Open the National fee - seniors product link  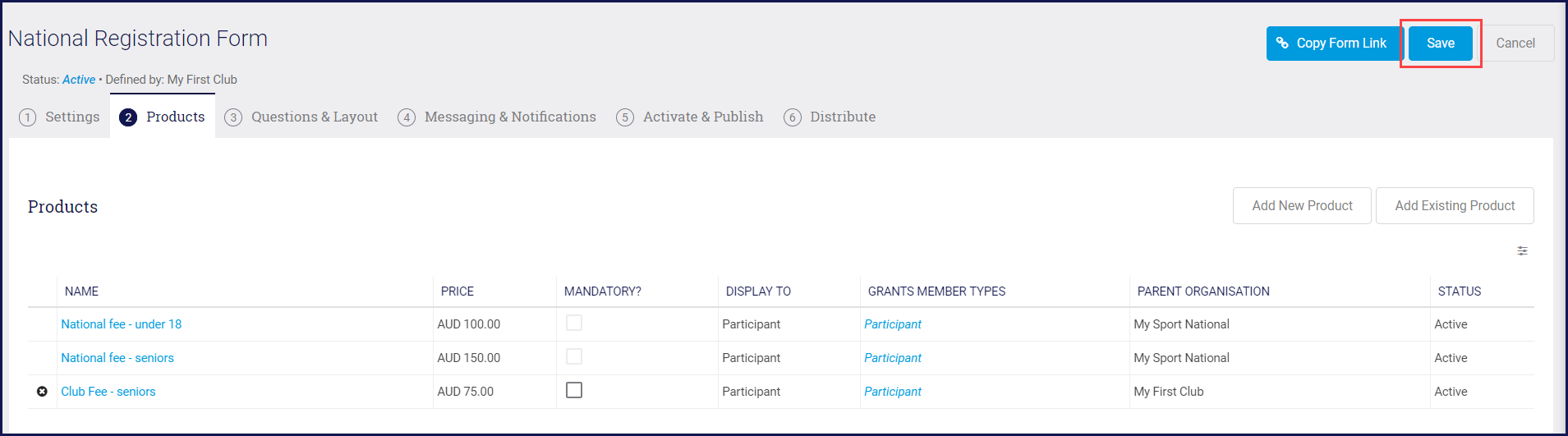117,358
